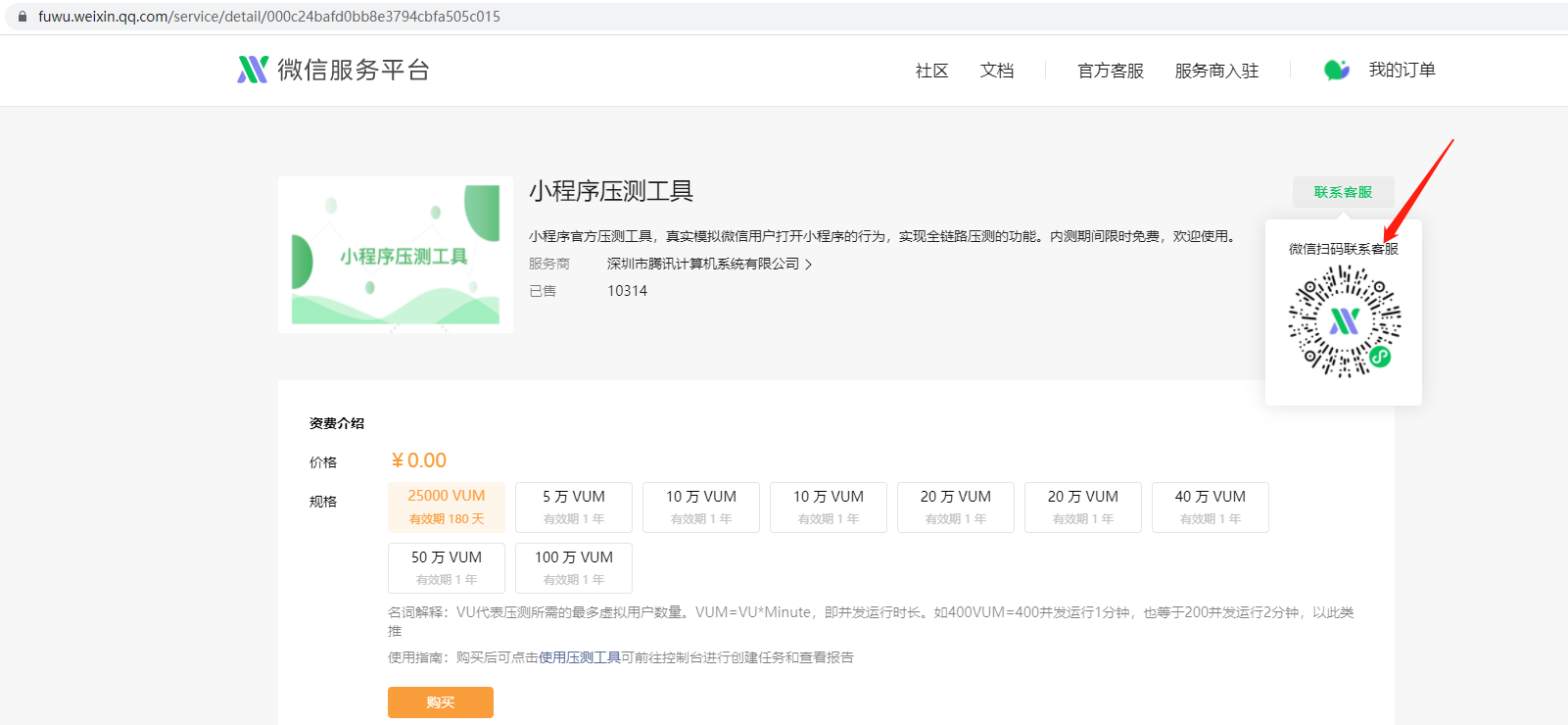Click the 微信扫码联系客服 caption

tap(1344, 249)
